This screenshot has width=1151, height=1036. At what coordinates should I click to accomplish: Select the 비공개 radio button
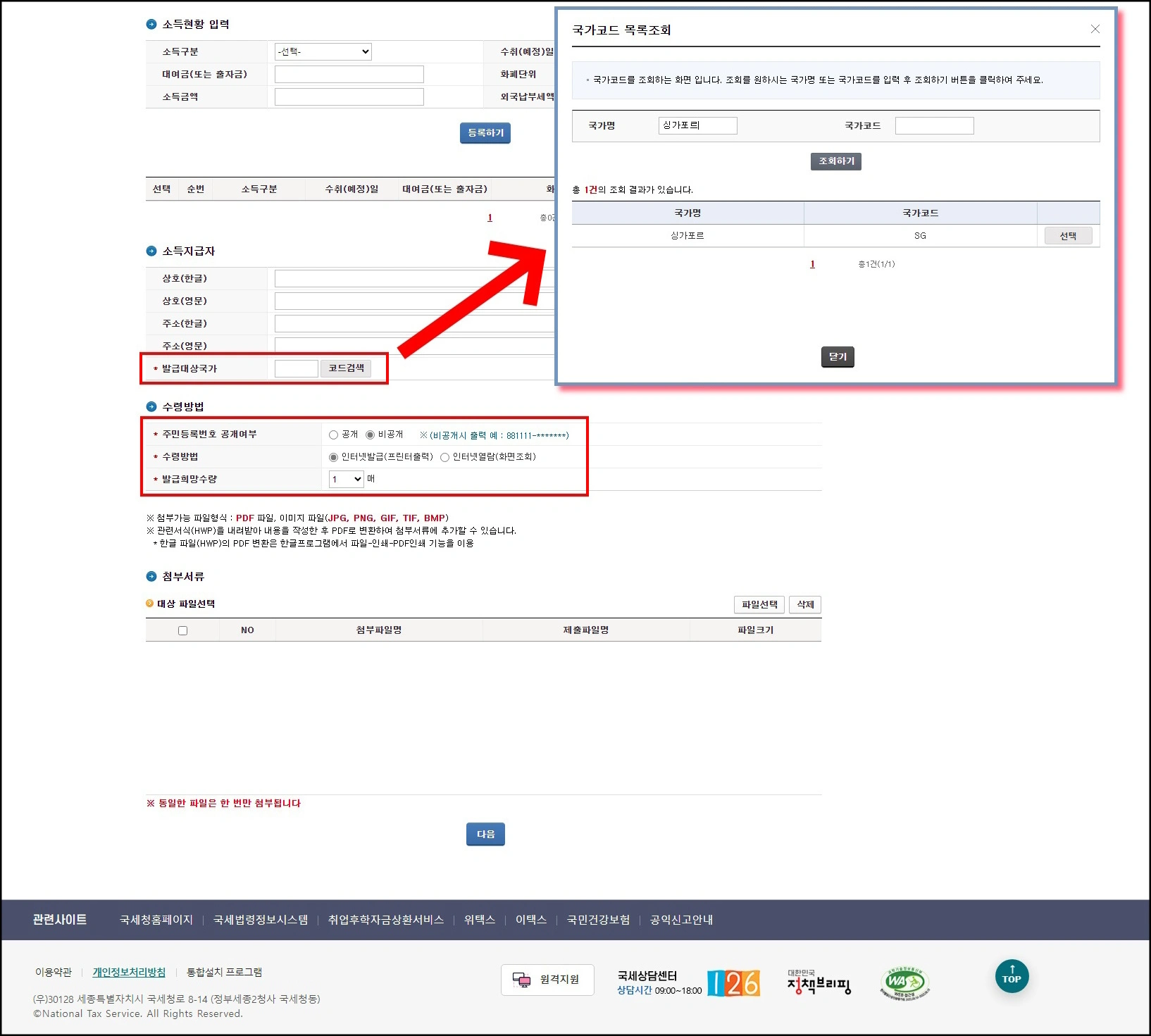(370, 435)
